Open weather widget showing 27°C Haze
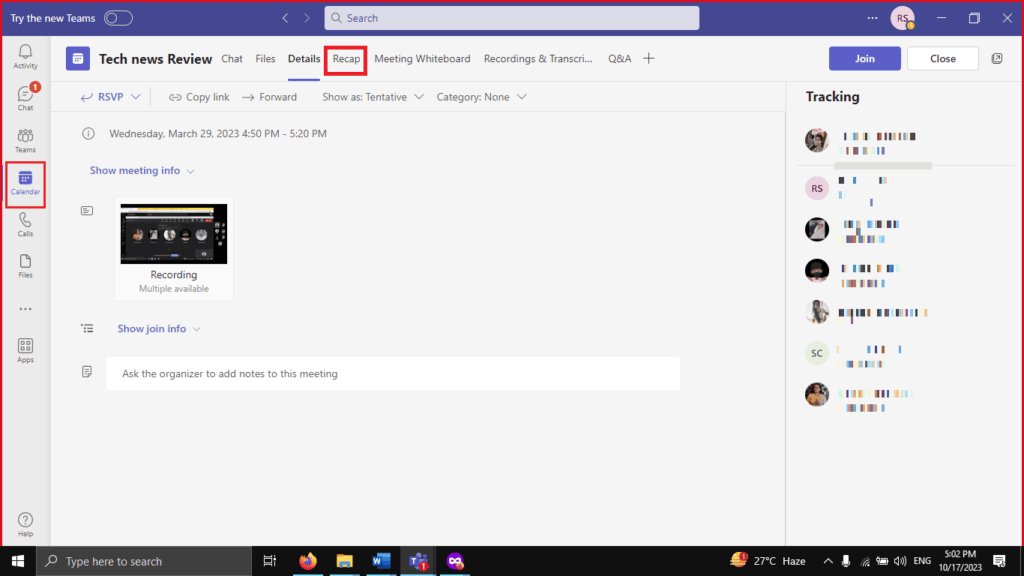 [767, 561]
